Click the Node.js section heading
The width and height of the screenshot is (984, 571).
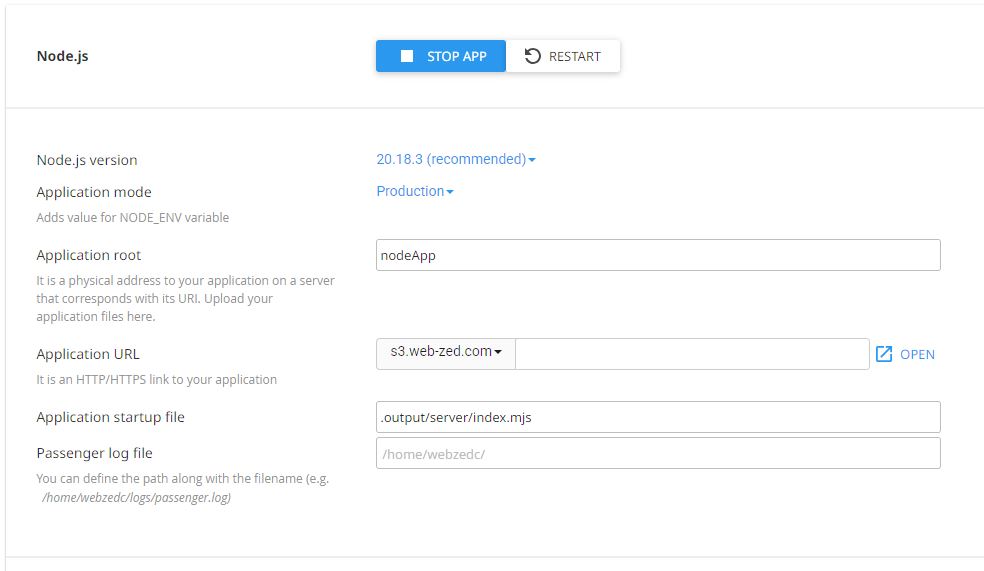pyautogui.click(x=62, y=56)
